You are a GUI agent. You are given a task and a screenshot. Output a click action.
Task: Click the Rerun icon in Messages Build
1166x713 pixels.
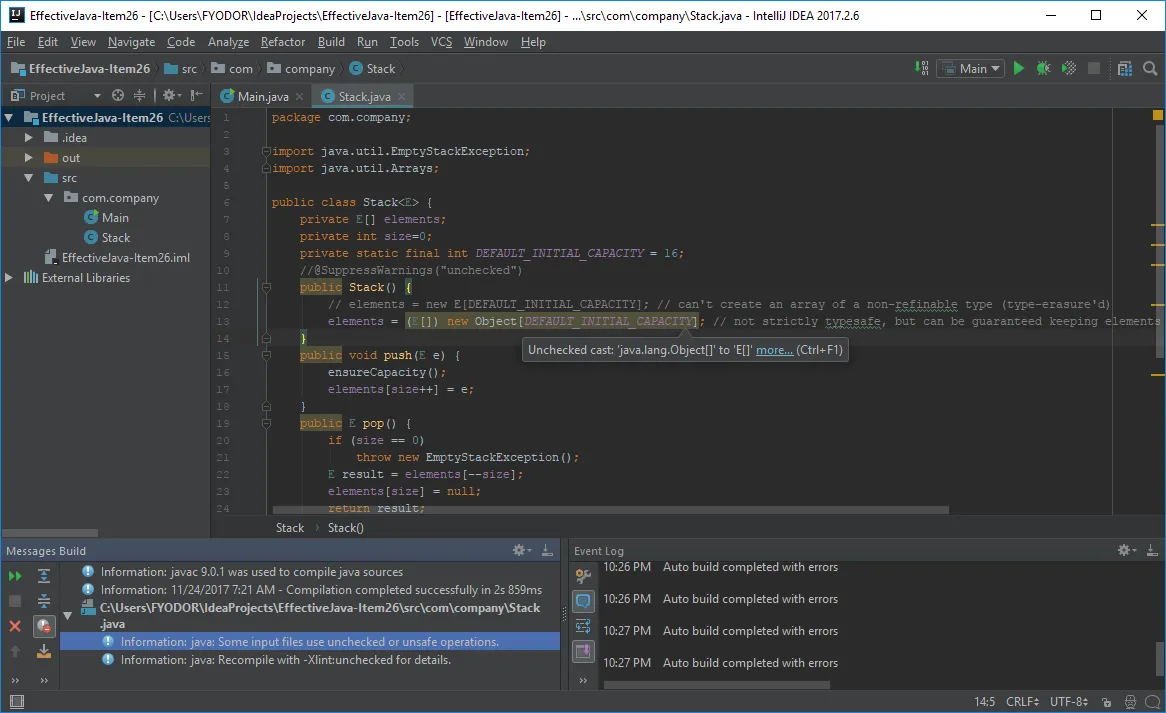pos(15,577)
